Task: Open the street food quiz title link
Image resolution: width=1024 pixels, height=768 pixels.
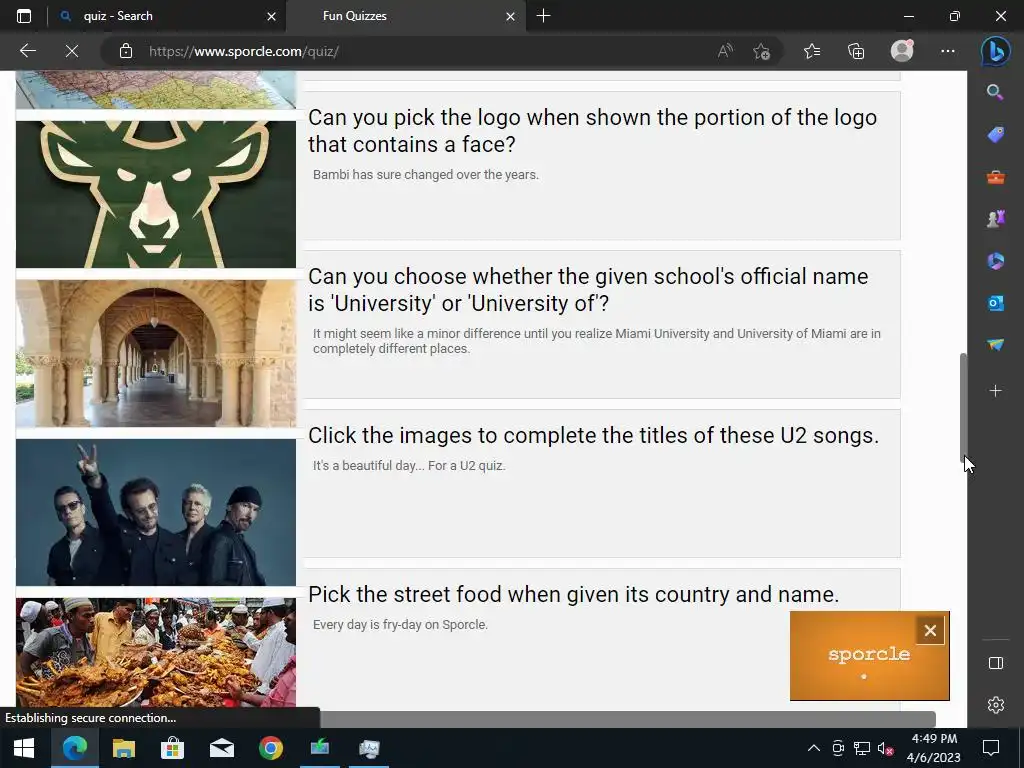Action: click(x=573, y=594)
